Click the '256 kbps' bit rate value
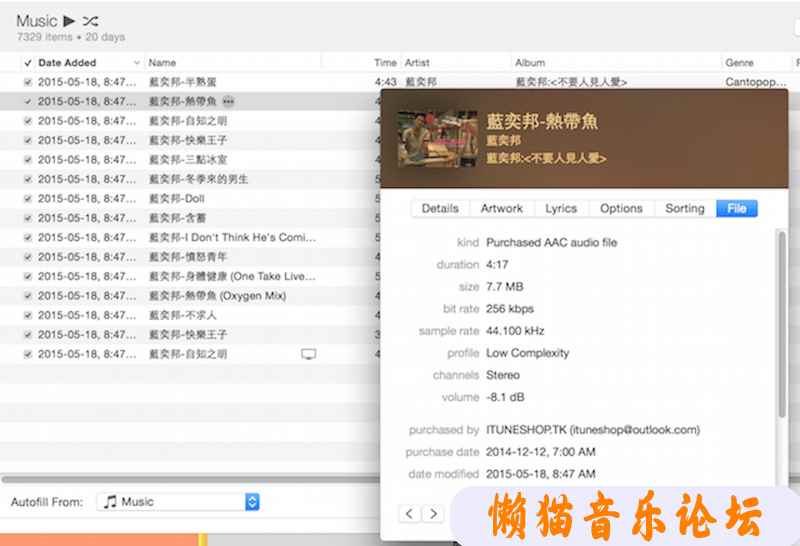The image size is (800, 546). point(510,309)
